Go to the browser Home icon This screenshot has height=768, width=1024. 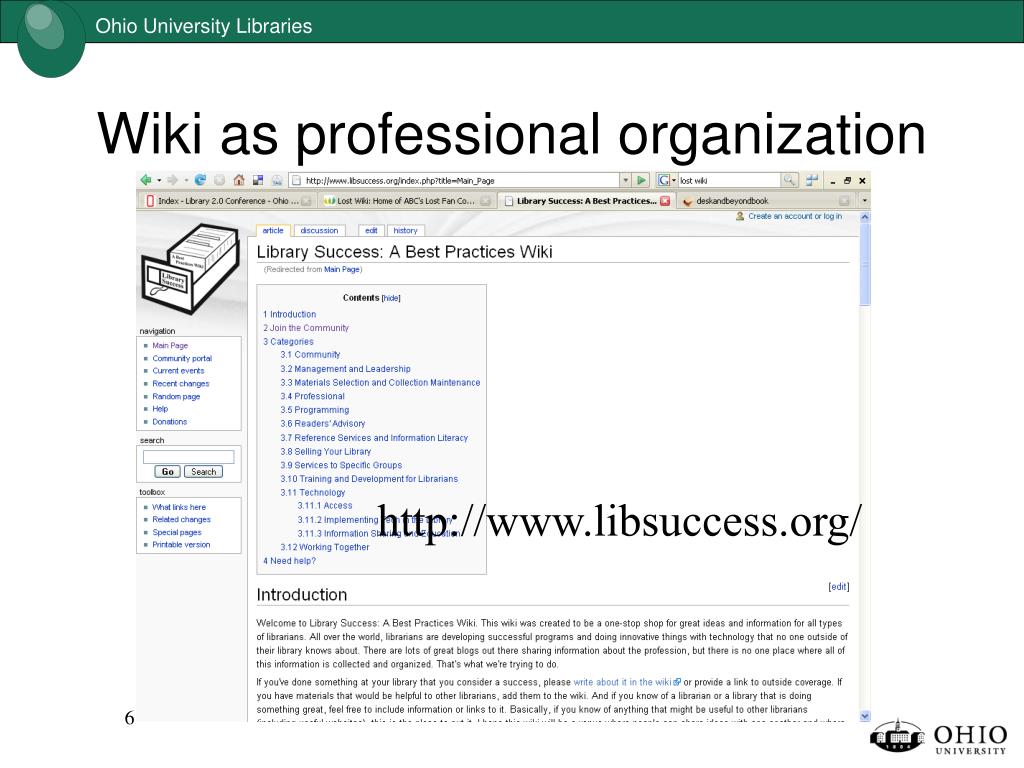point(239,180)
